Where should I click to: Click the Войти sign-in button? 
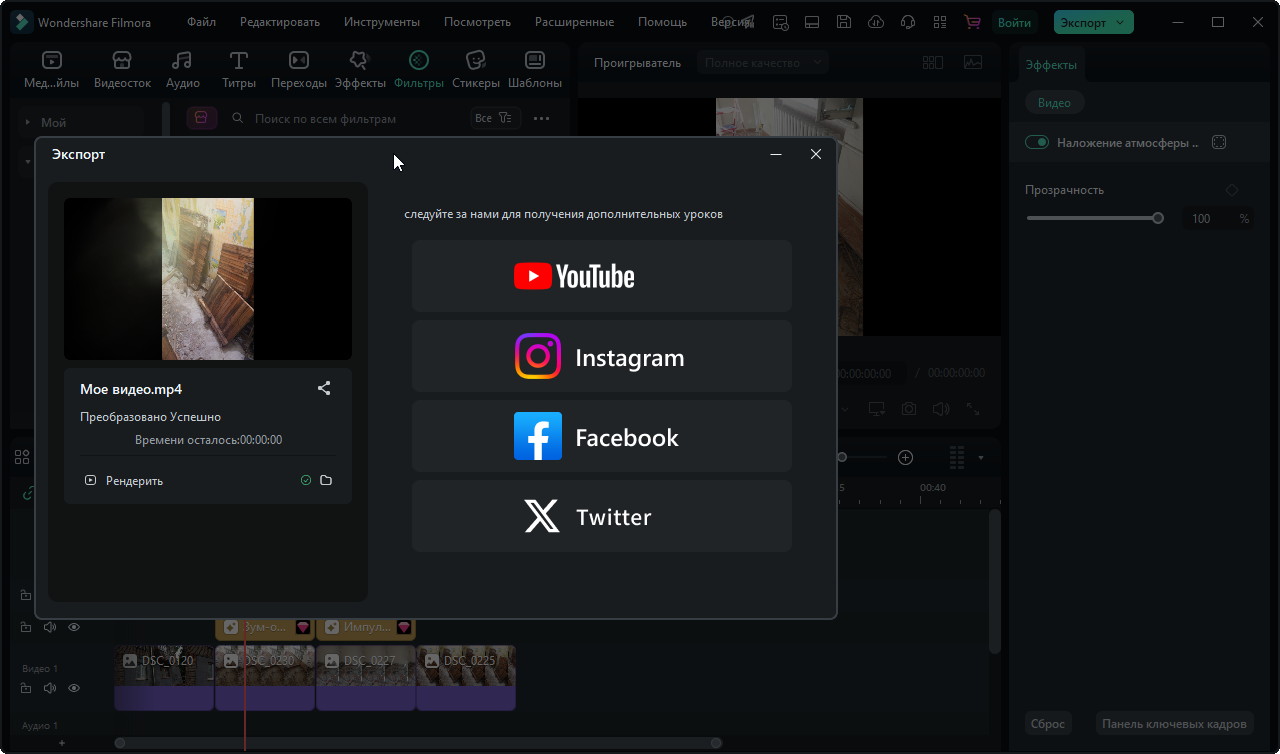coord(1014,22)
